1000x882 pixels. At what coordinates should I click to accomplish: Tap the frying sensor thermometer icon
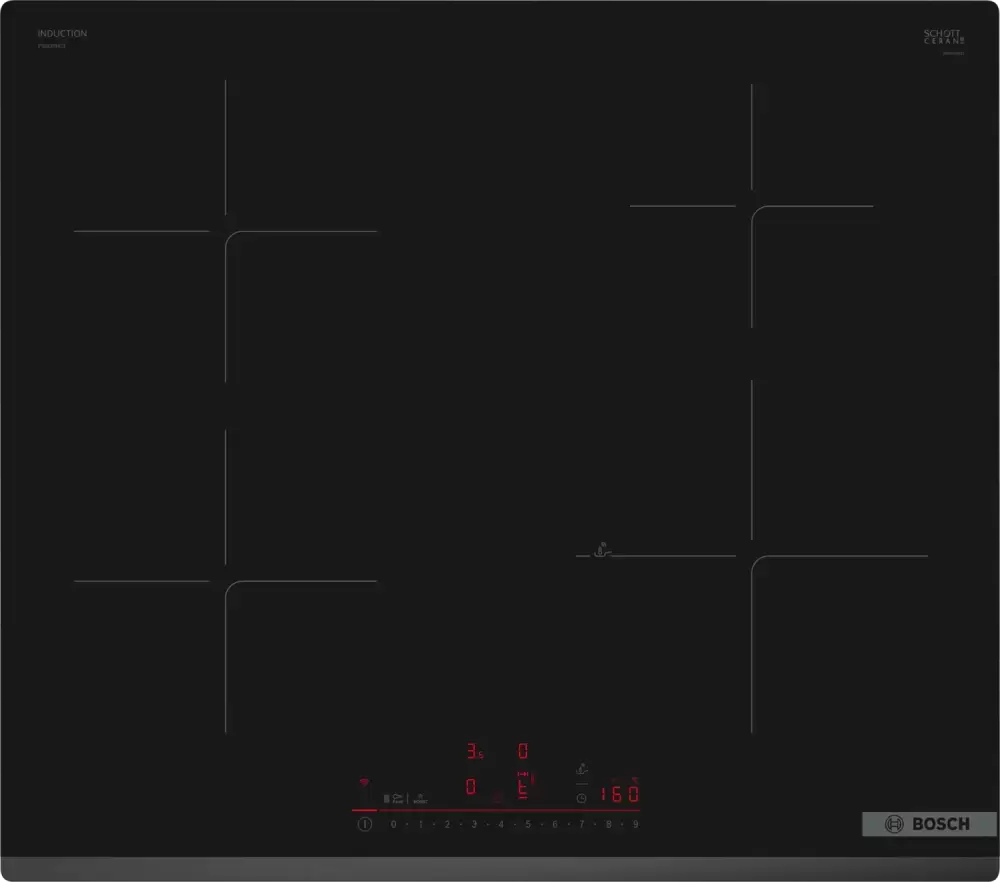[x=582, y=768]
